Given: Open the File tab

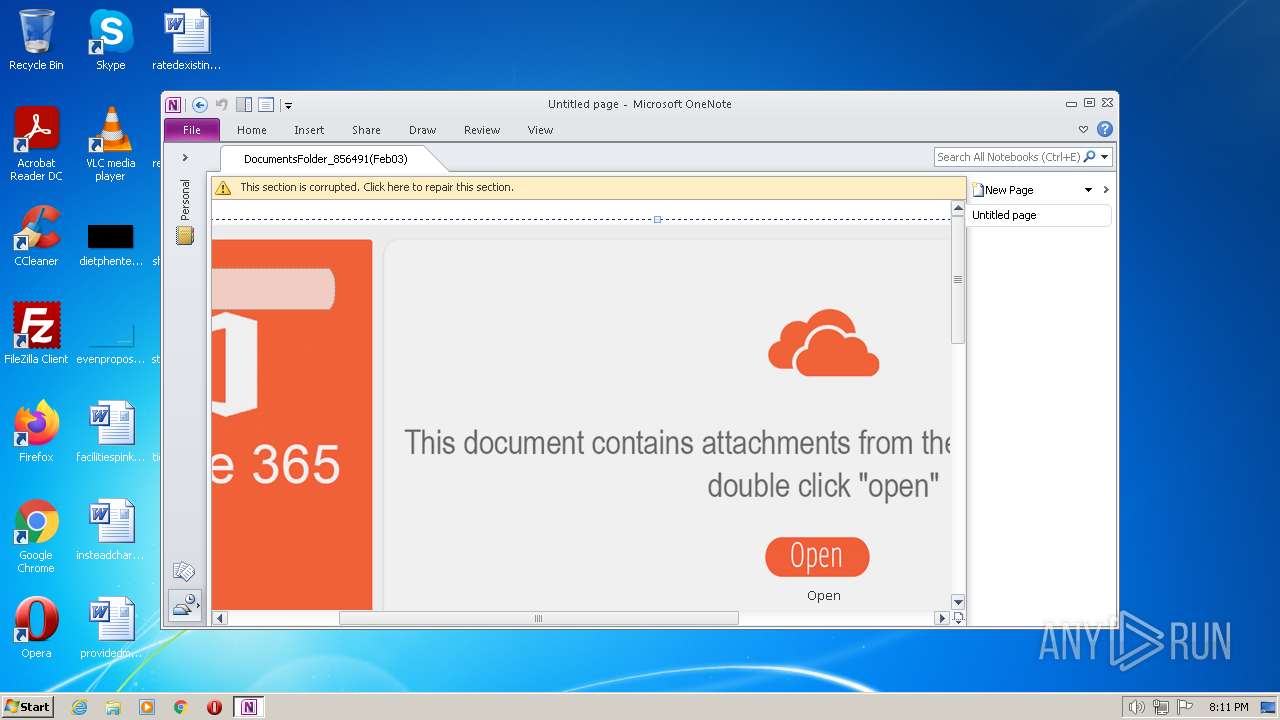Looking at the screenshot, I should click(192, 130).
